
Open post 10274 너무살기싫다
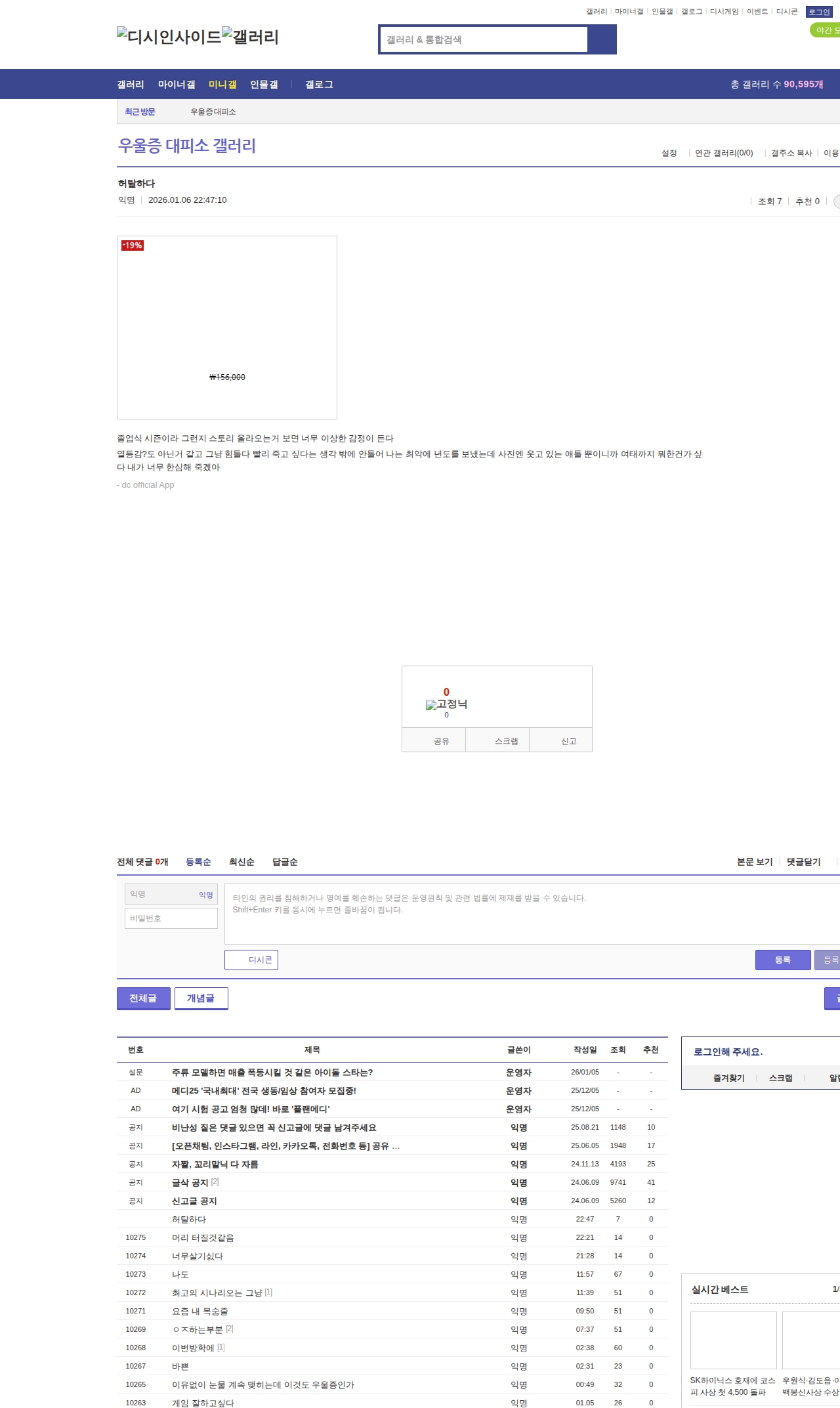198,1256
